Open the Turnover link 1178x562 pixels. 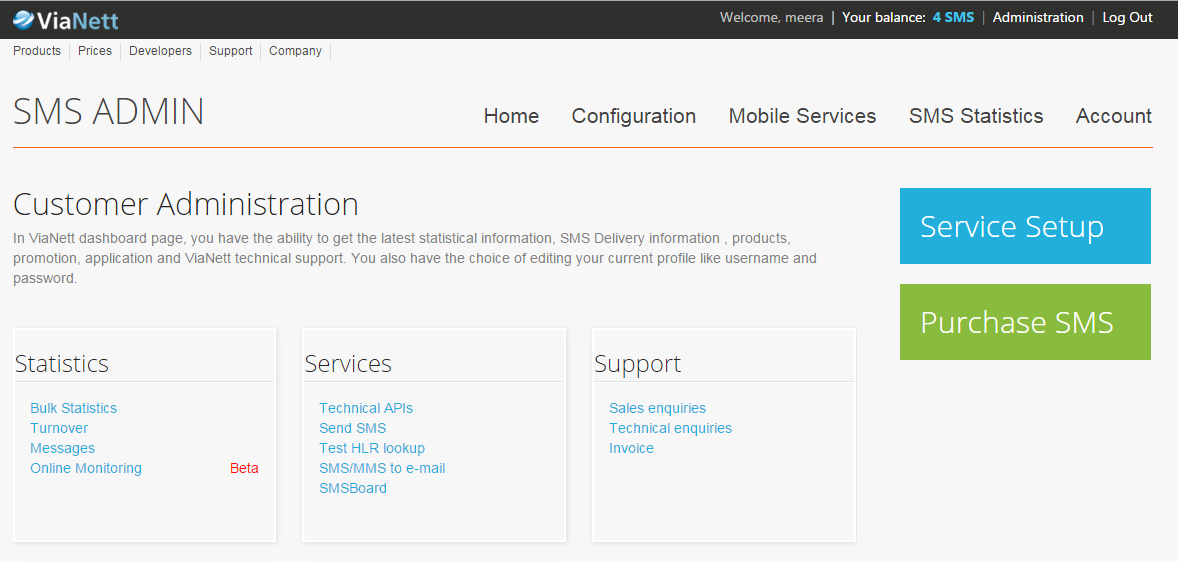[x=59, y=428]
